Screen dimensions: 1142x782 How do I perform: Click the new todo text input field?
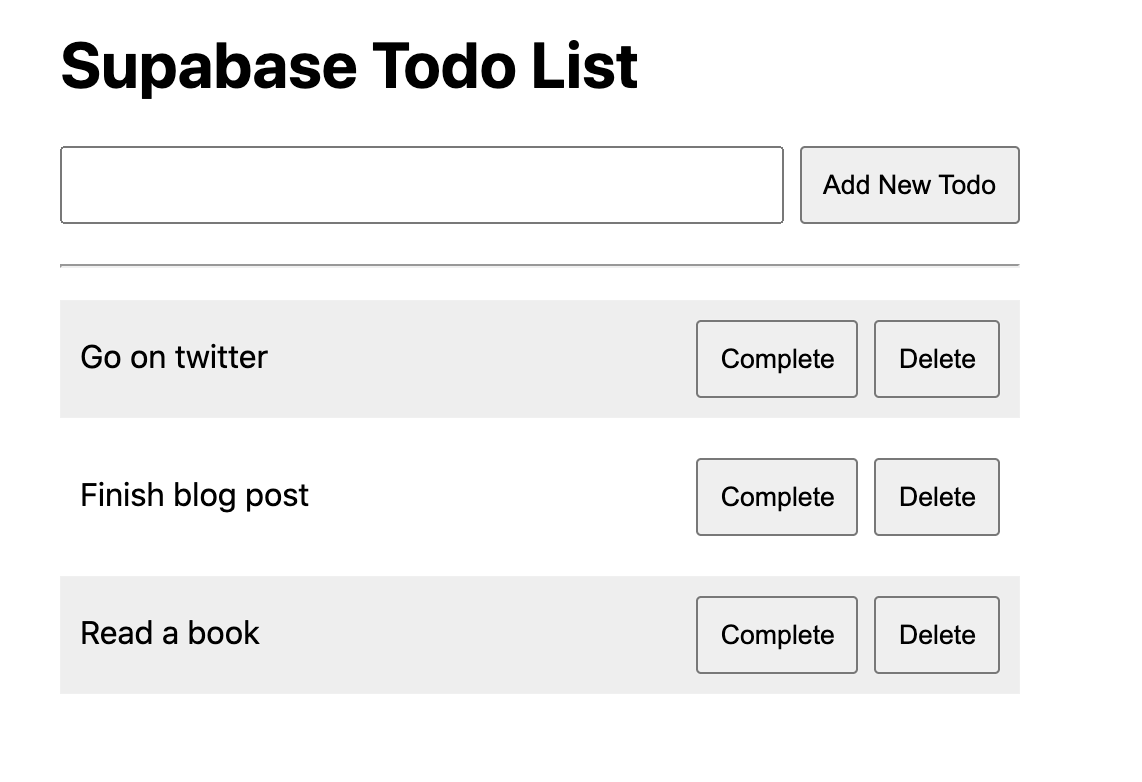[421, 185]
